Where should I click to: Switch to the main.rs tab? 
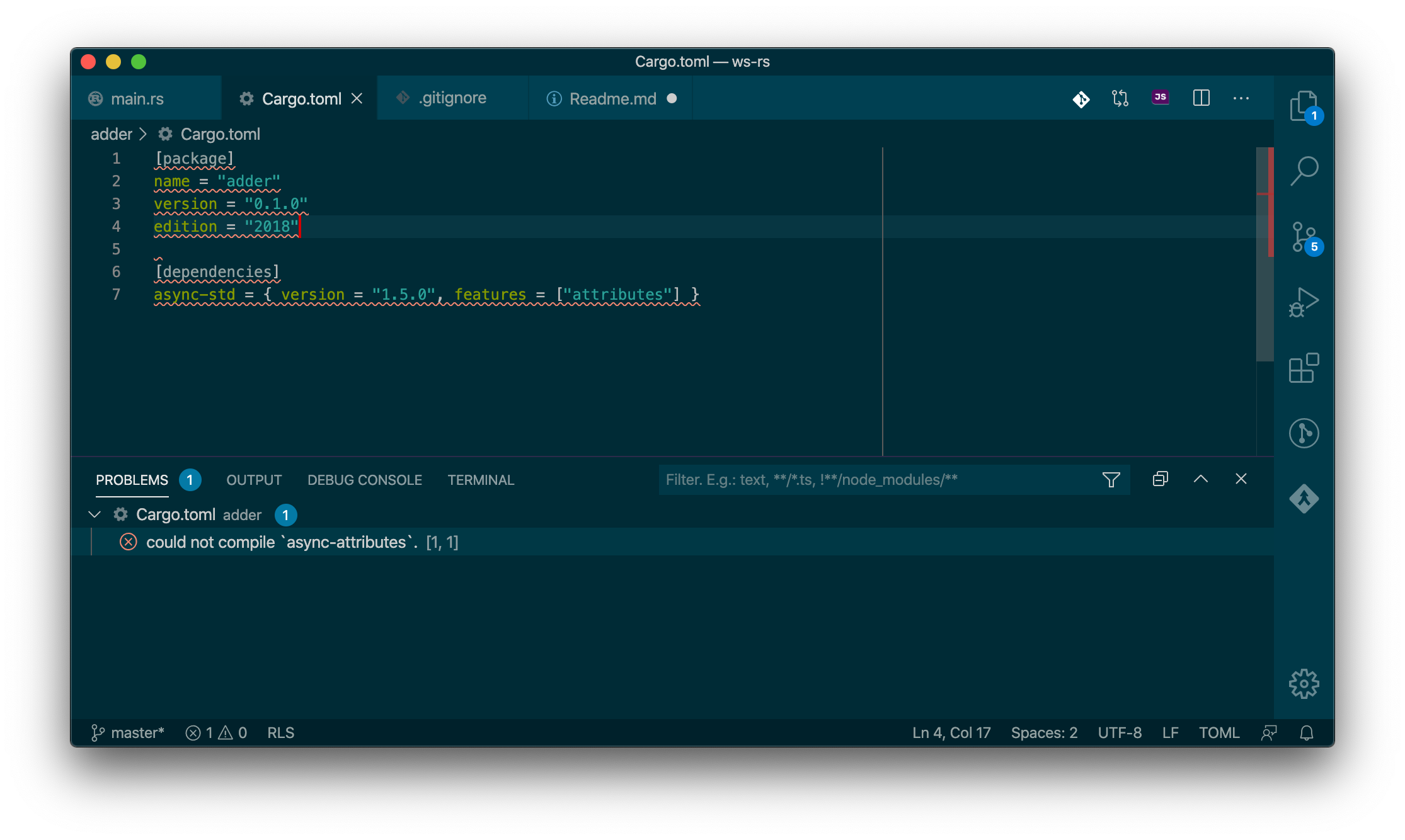click(137, 99)
